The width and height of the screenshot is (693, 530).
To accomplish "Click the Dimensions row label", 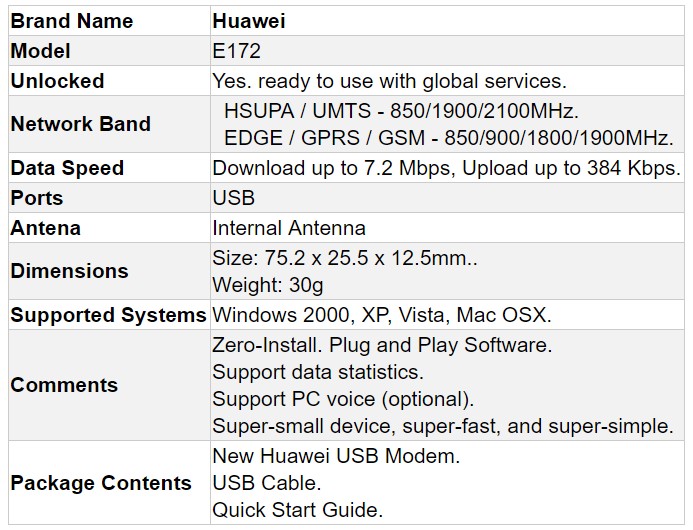I will pyautogui.click(x=69, y=271).
